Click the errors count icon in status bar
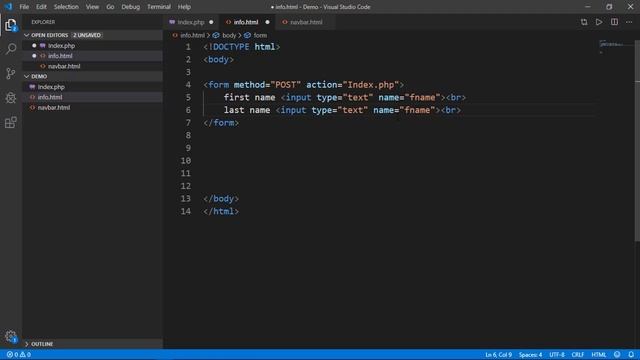The image size is (640, 360). point(9,355)
